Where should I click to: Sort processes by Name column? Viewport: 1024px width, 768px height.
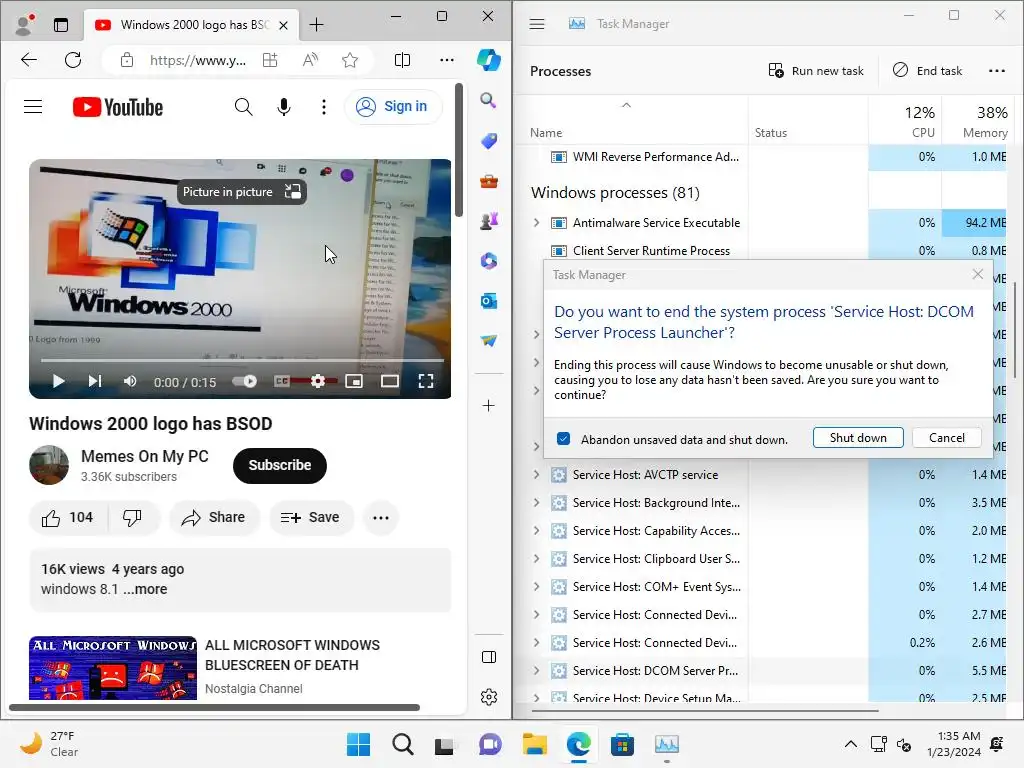click(631, 121)
